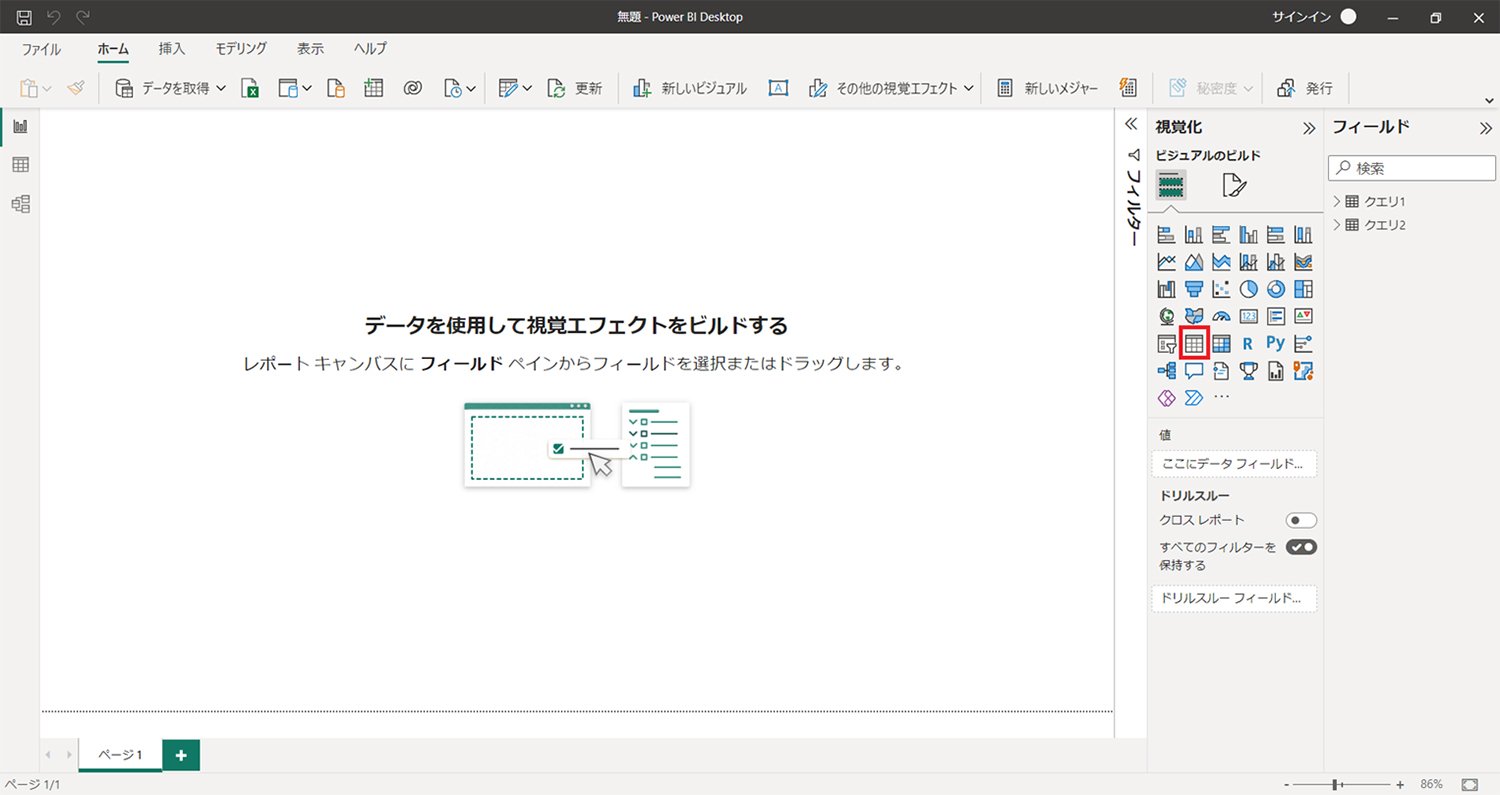Switch to the format visual pane icon
This screenshot has width=1500, height=795.
point(1234,185)
